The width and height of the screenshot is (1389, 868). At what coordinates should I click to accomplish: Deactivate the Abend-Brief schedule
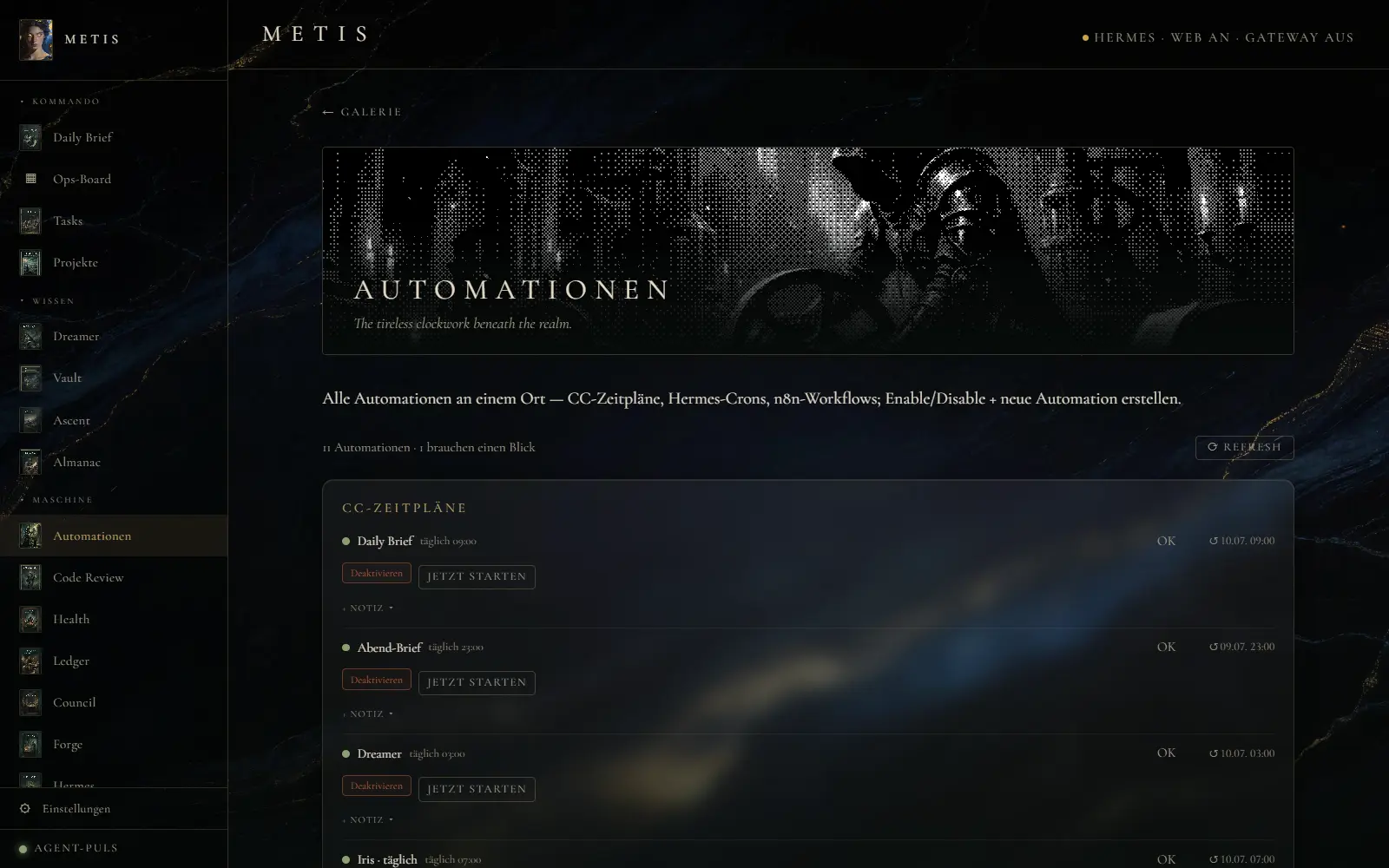pos(377,680)
